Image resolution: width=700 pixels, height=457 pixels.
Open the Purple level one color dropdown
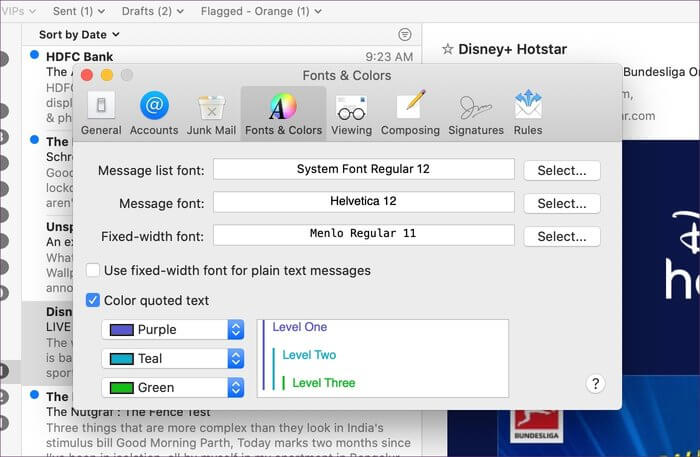pyautogui.click(x=173, y=330)
